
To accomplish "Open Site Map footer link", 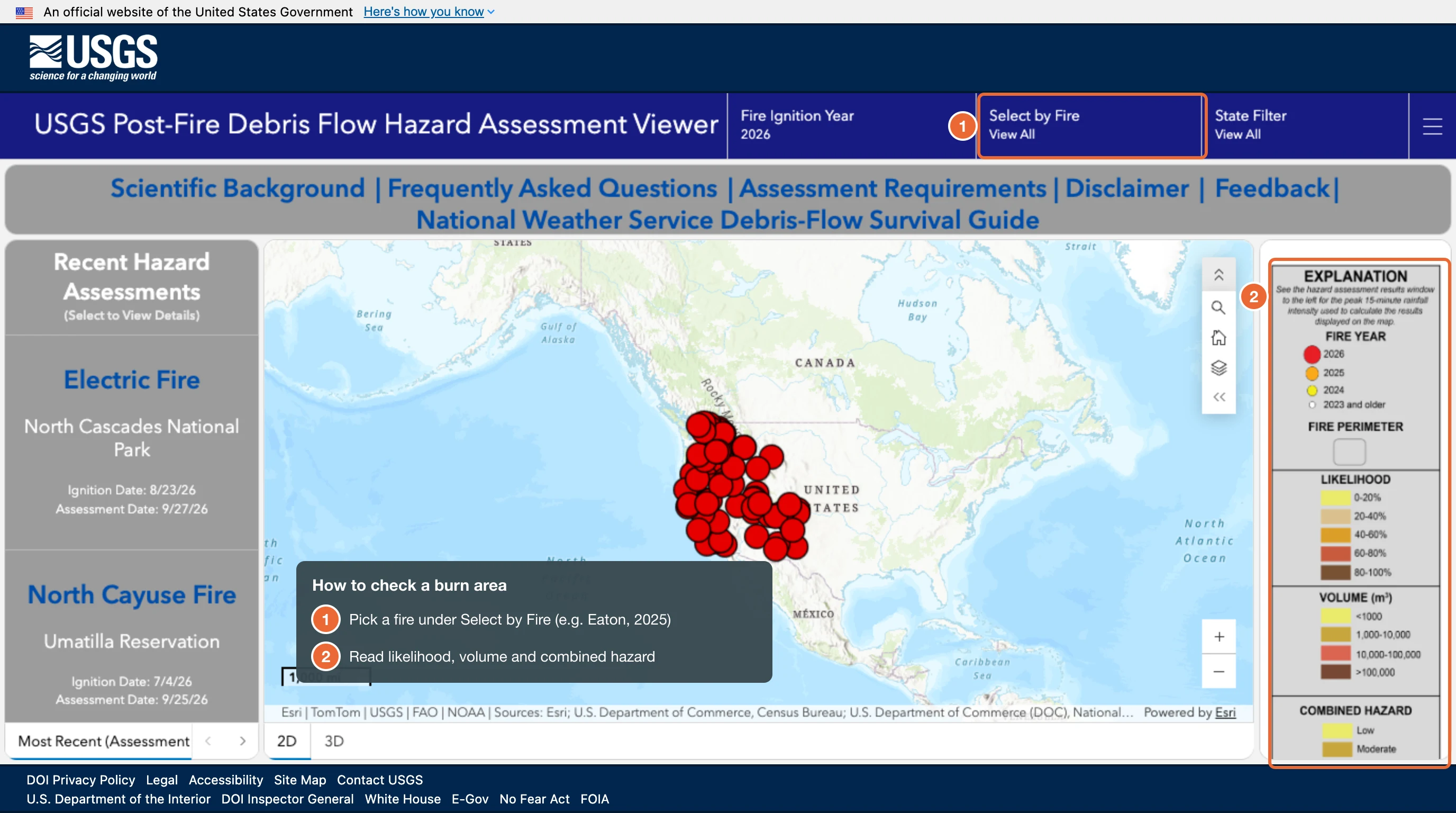I will (x=300, y=780).
